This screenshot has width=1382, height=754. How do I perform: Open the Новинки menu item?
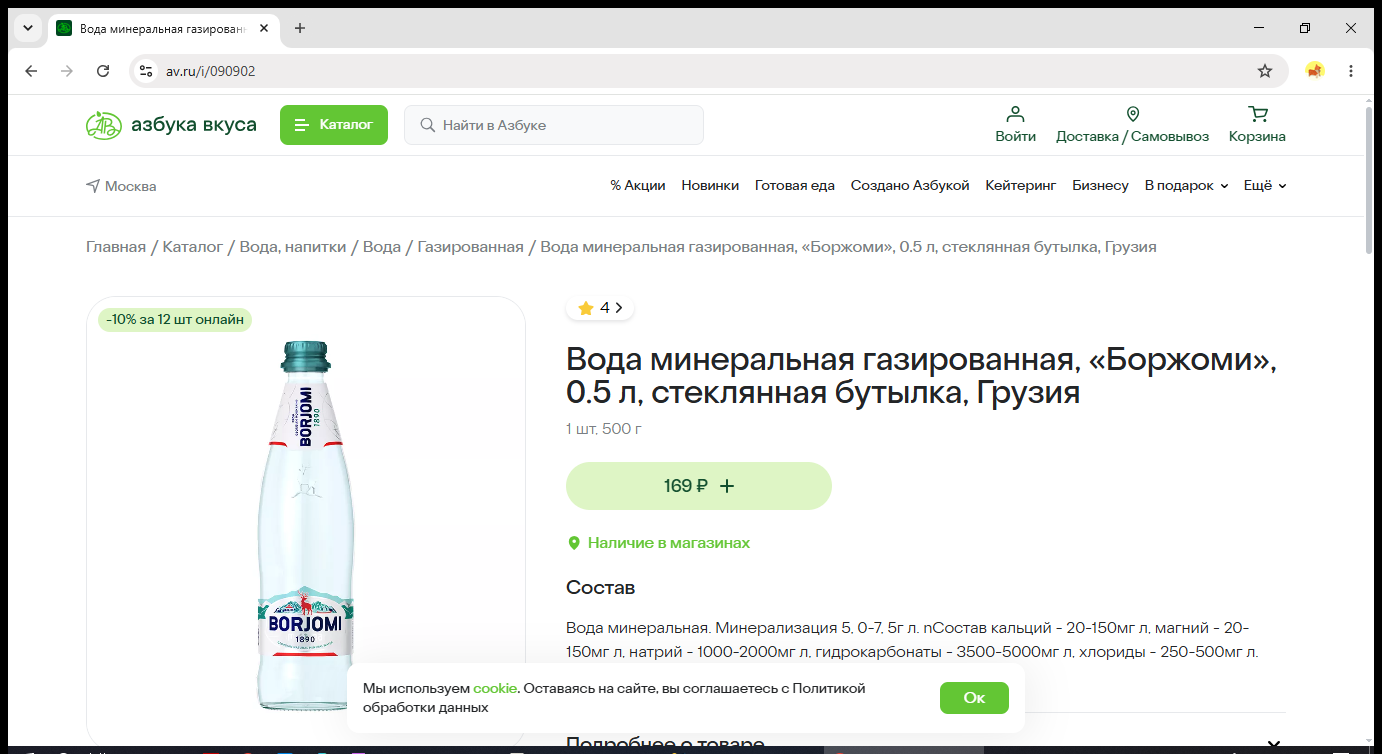point(710,186)
